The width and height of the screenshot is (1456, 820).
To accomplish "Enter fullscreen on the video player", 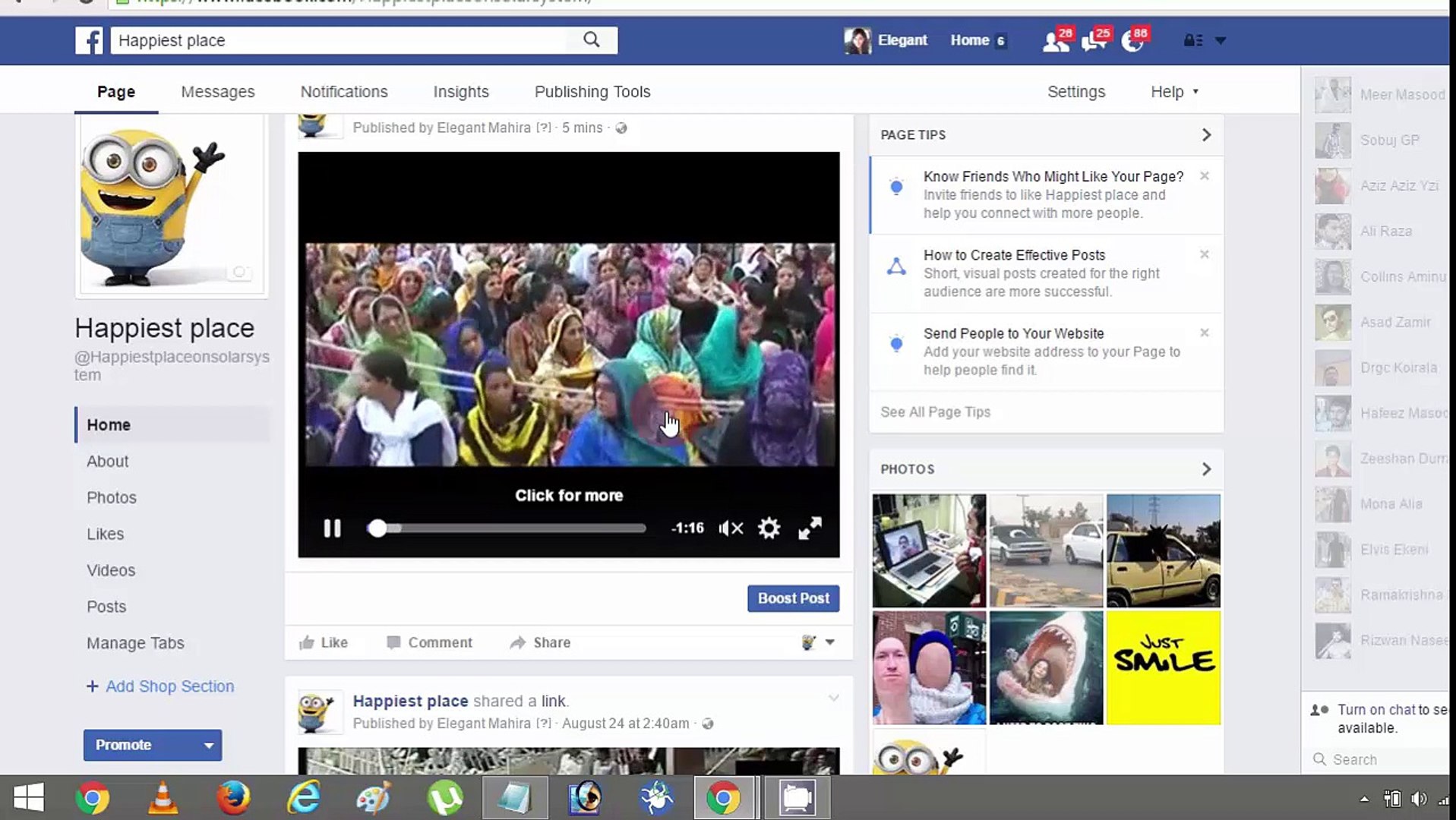I will coord(809,528).
